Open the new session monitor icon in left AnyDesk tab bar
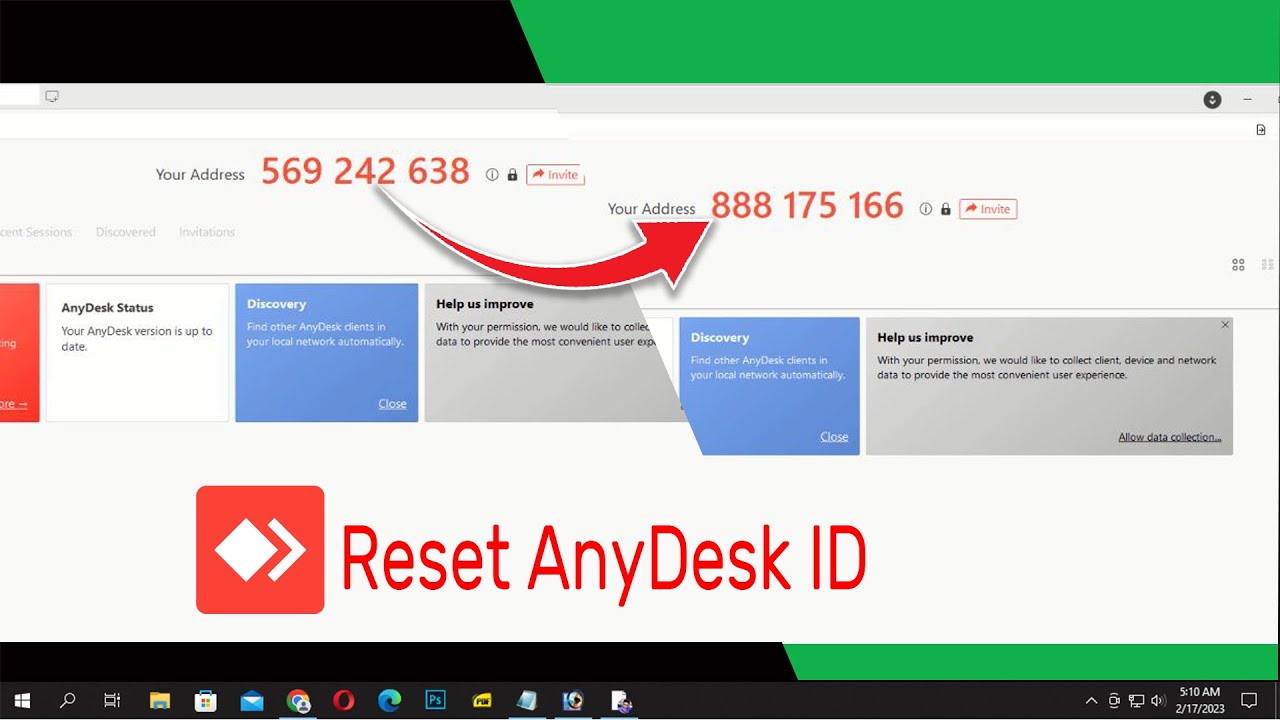The width and height of the screenshot is (1280, 720). click(x=52, y=96)
